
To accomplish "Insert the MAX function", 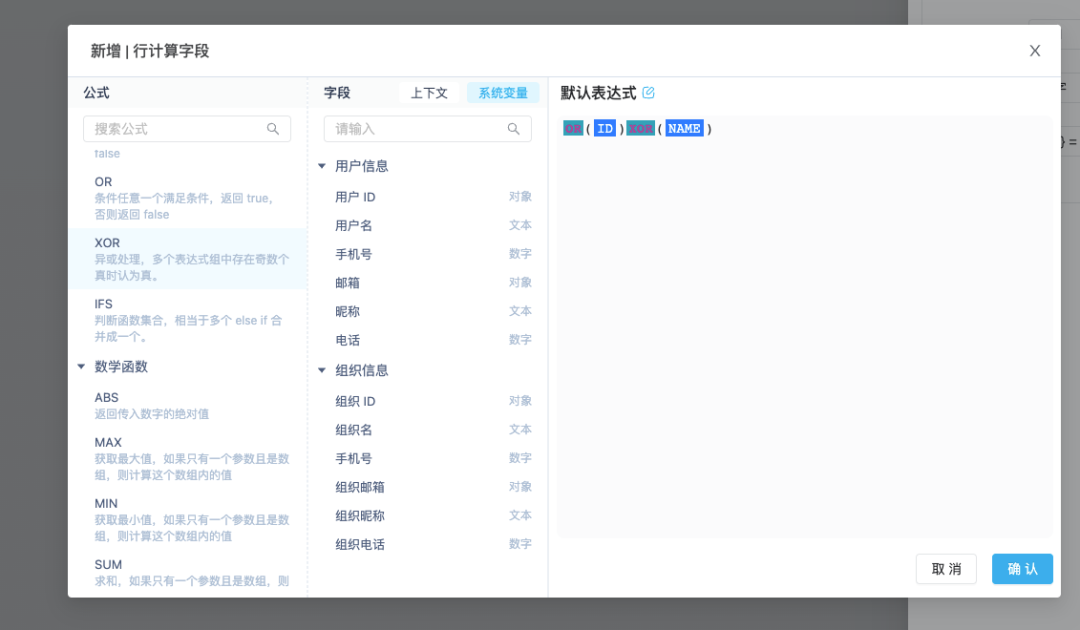I will click(187, 459).
